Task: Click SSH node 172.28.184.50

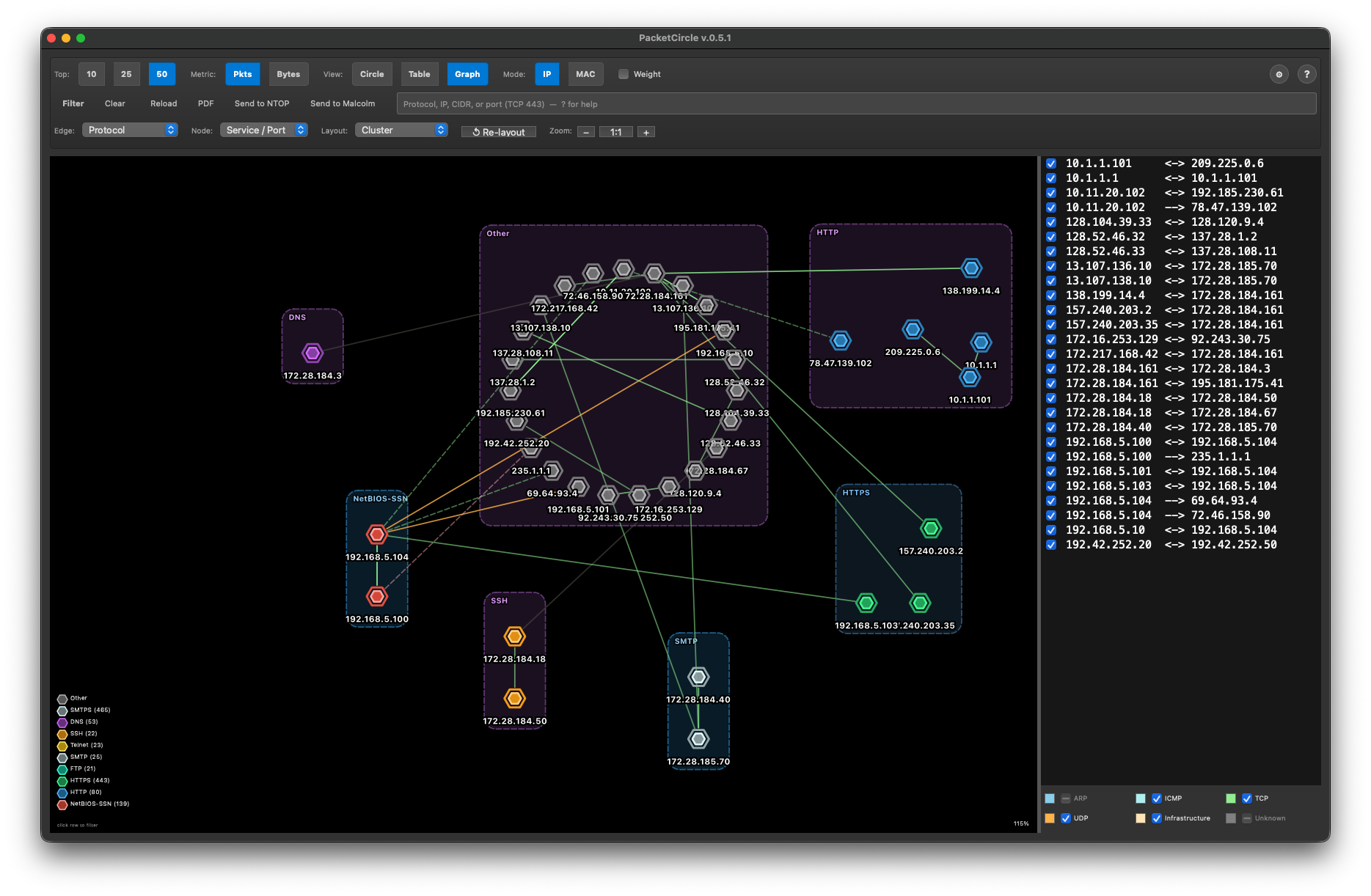Action: (515, 698)
